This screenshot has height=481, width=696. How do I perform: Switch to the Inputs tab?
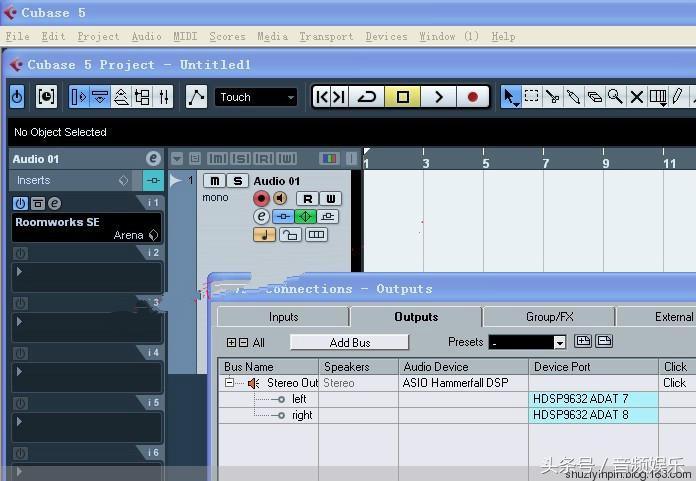click(283, 317)
